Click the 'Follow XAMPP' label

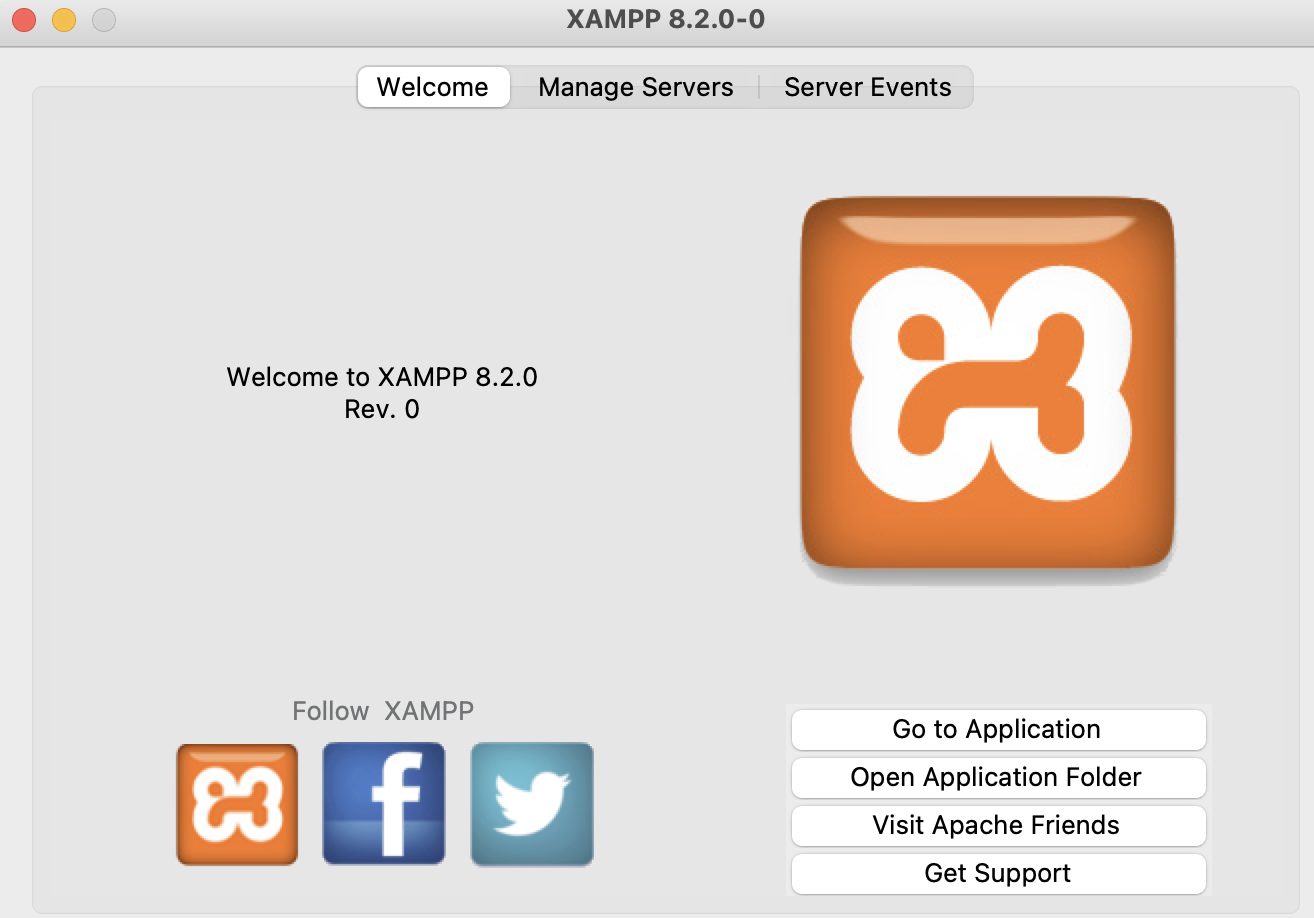coord(383,711)
